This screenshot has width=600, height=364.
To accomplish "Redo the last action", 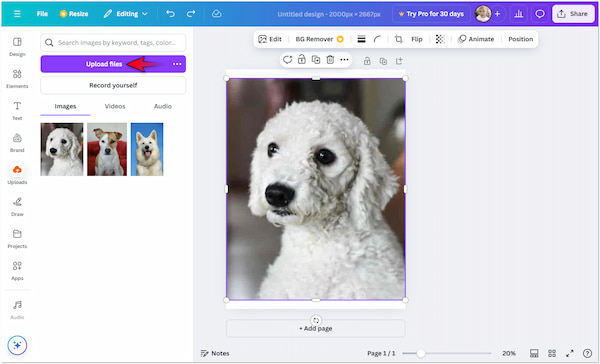I will 191,14.
